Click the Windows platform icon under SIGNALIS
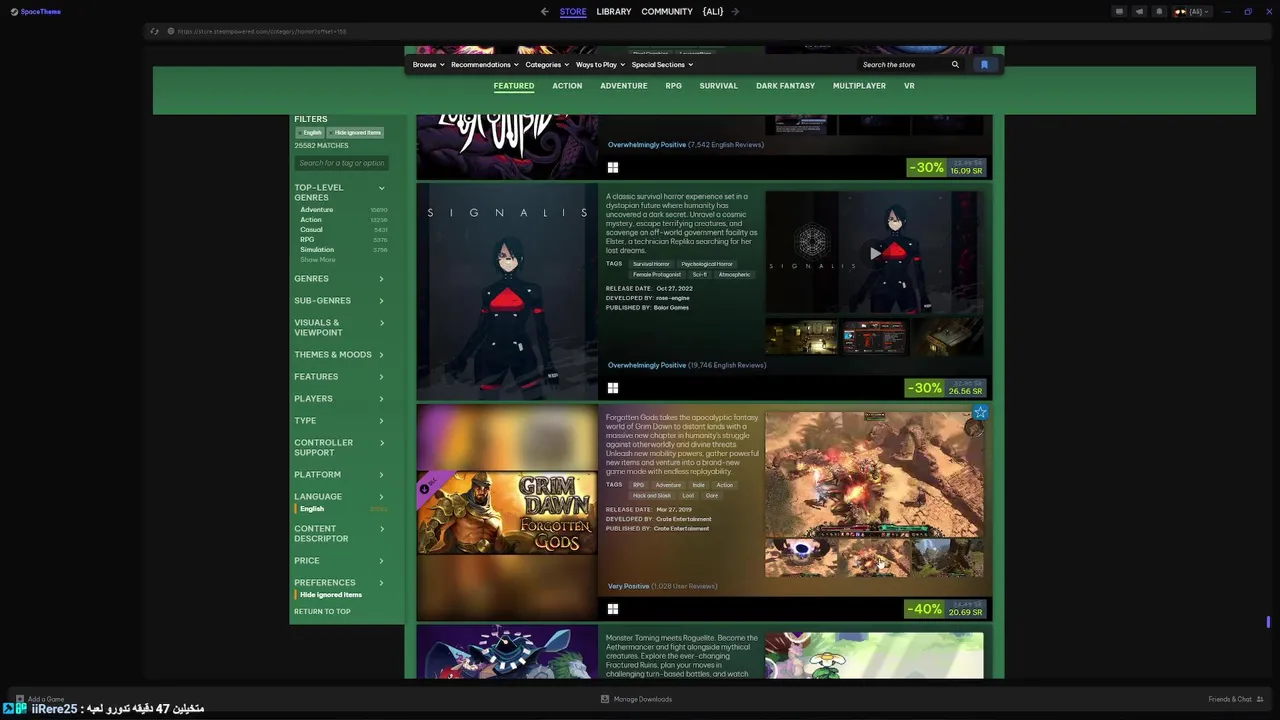Viewport: 1280px width, 720px height. coord(613,388)
